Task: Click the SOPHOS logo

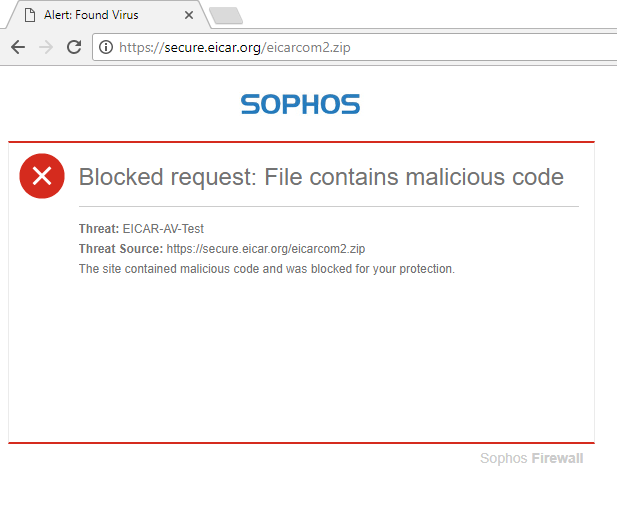Action: coord(300,104)
